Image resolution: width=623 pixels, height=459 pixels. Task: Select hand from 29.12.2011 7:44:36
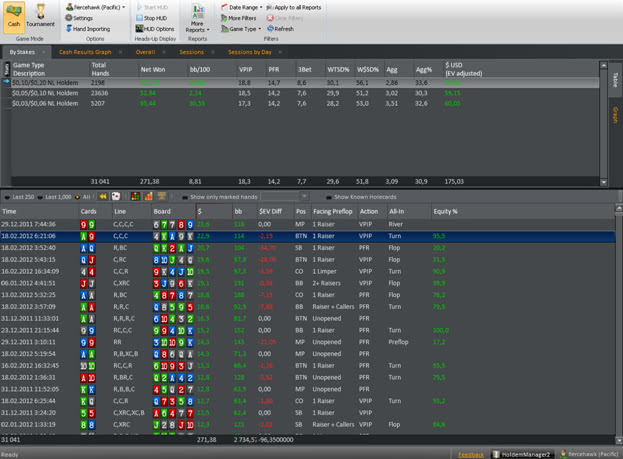click(308, 224)
